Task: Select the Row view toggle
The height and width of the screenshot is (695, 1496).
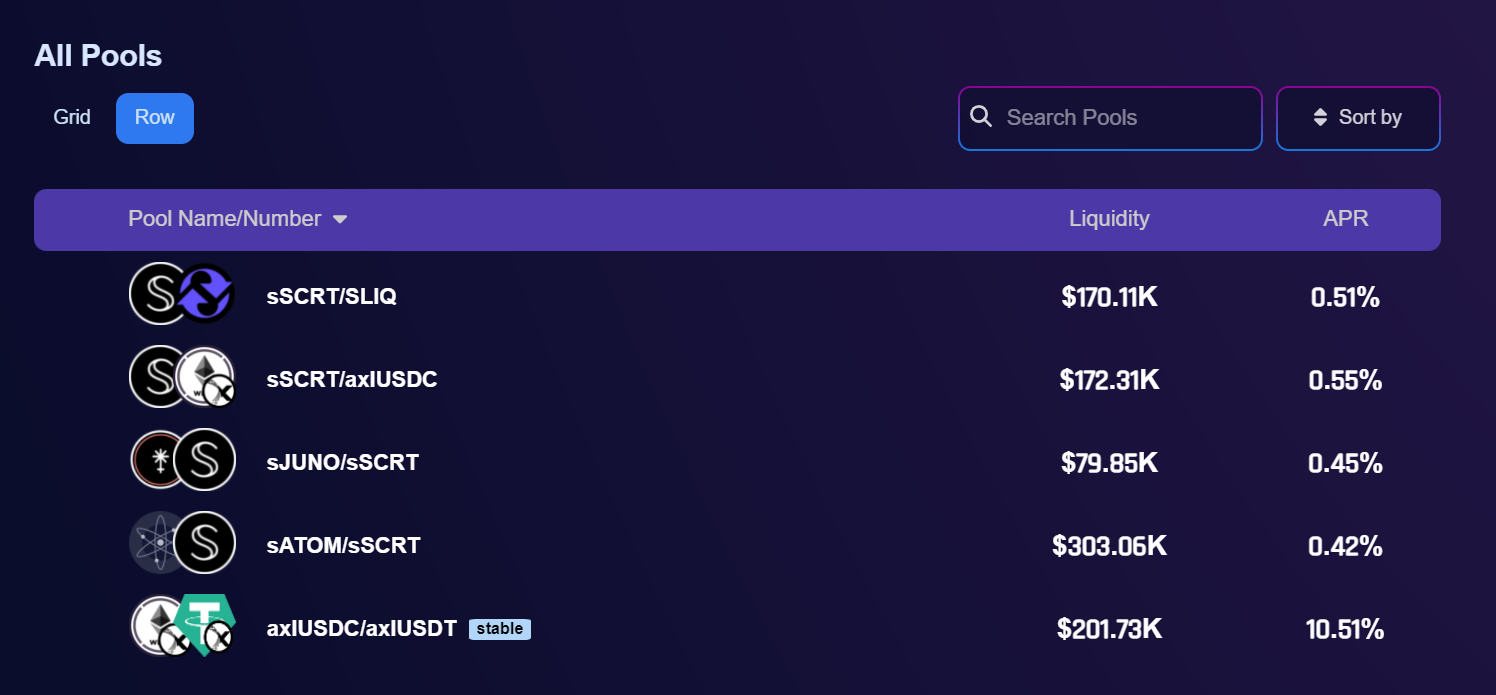Action: point(155,118)
